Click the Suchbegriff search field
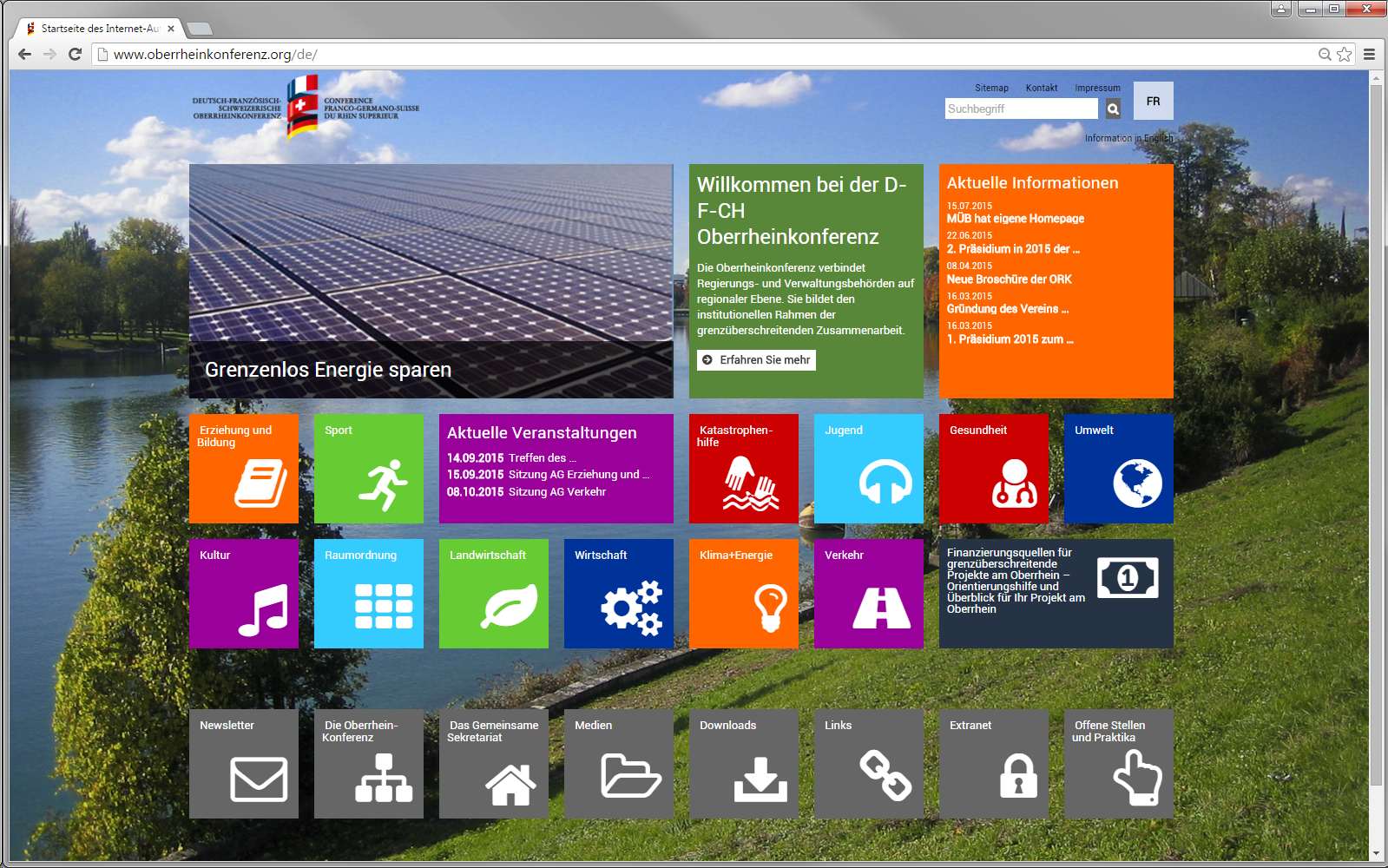Screen dimensions: 1388x868 (x=1021, y=108)
